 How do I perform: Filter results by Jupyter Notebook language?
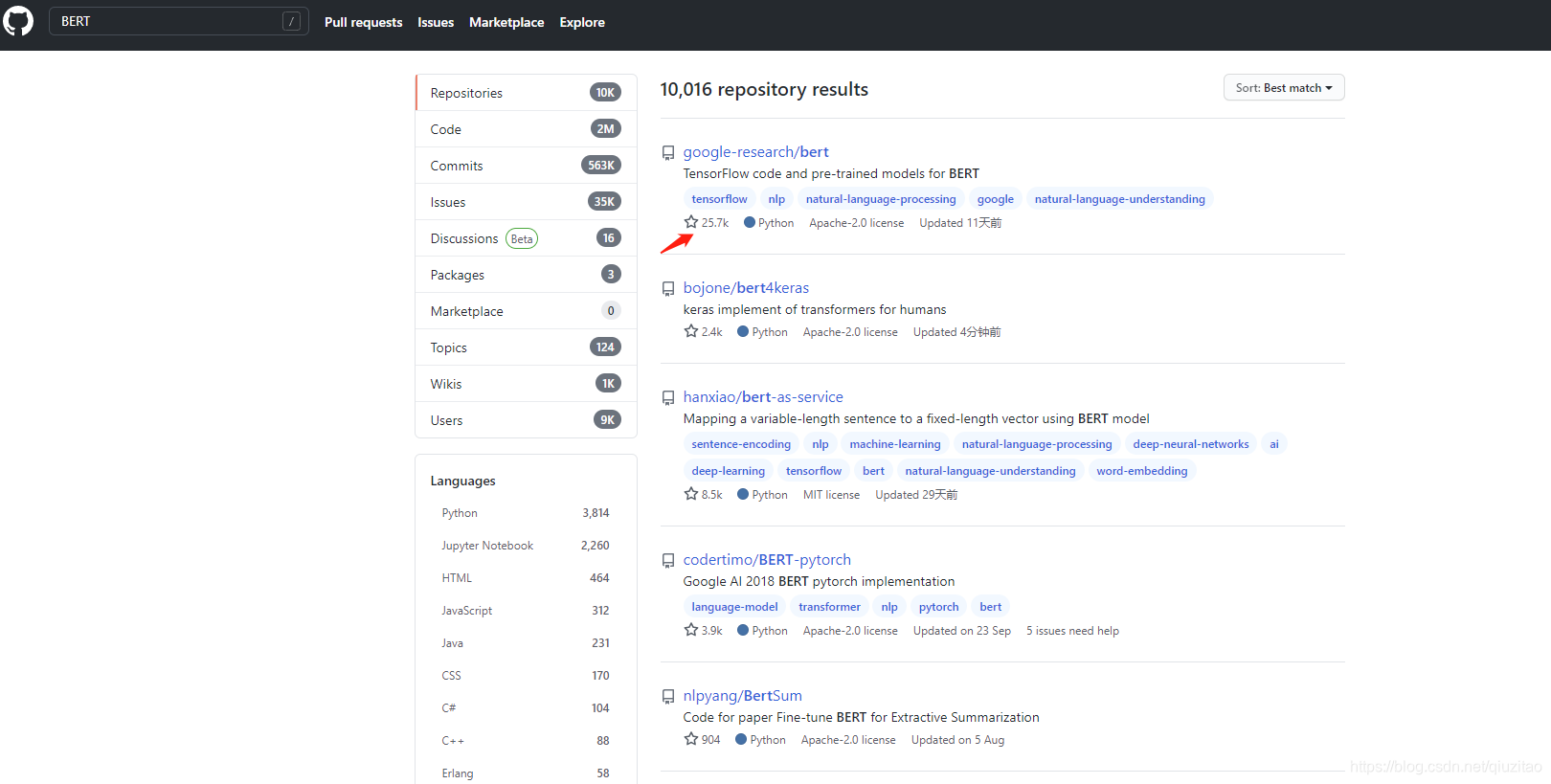(526, 546)
